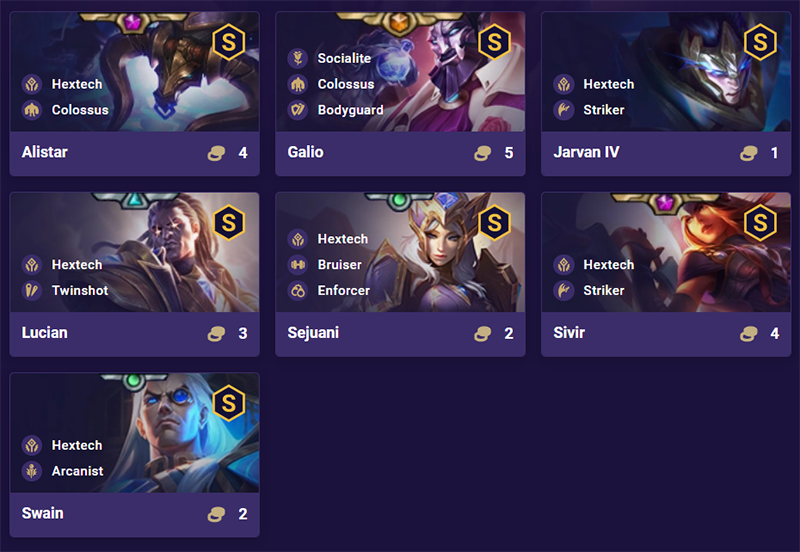Image resolution: width=800 pixels, height=552 pixels.
Task: Click the gold coin cost icon for Galio
Action: click(x=483, y=153)
